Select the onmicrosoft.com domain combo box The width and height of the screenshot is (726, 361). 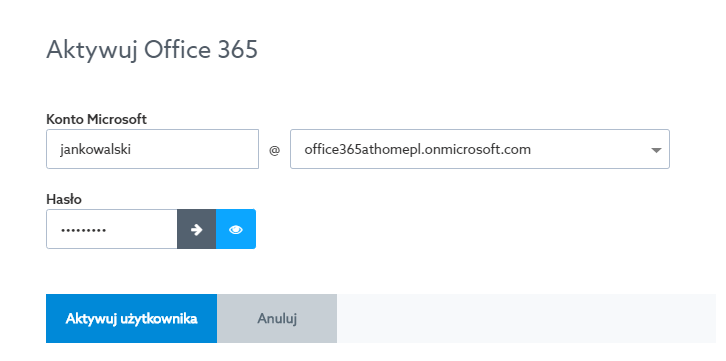480,149
